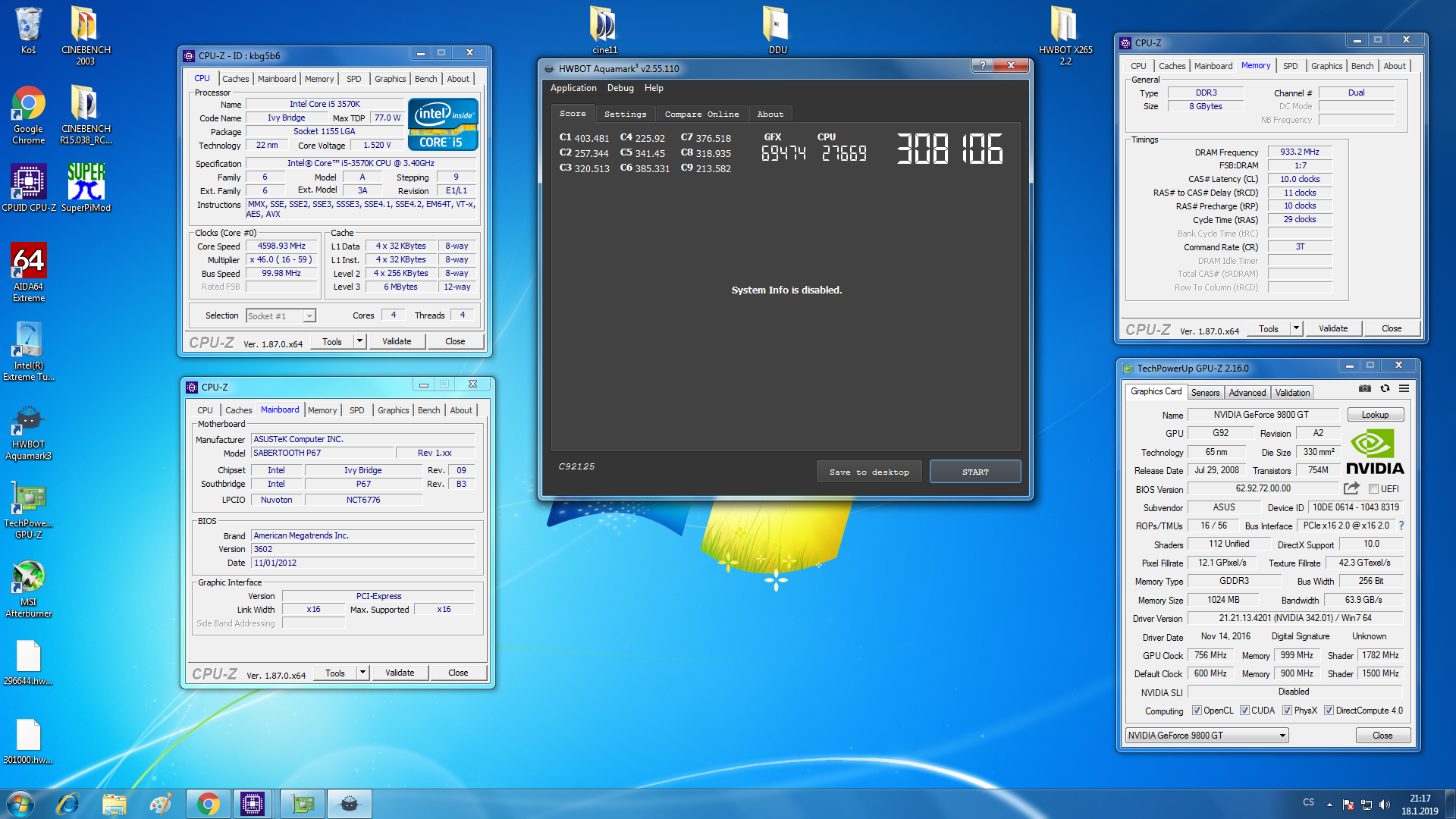The image size is (1456, 819).
Task: Switch to Compare Online tab in Aquamark
Action: click(x=701, y=114)
